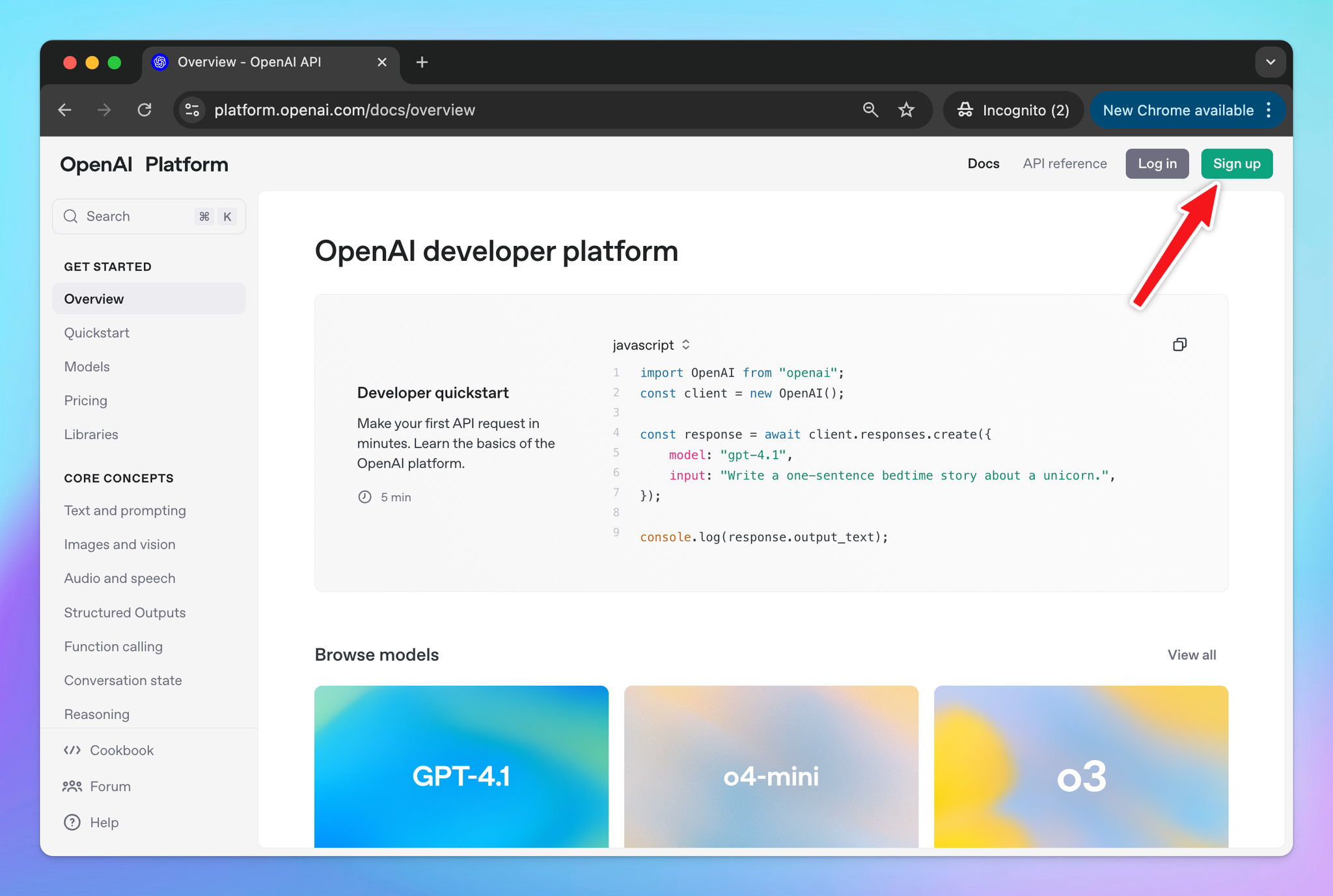Open the GPT-4.1 model card
The image size is (1333, 896).
461,768
